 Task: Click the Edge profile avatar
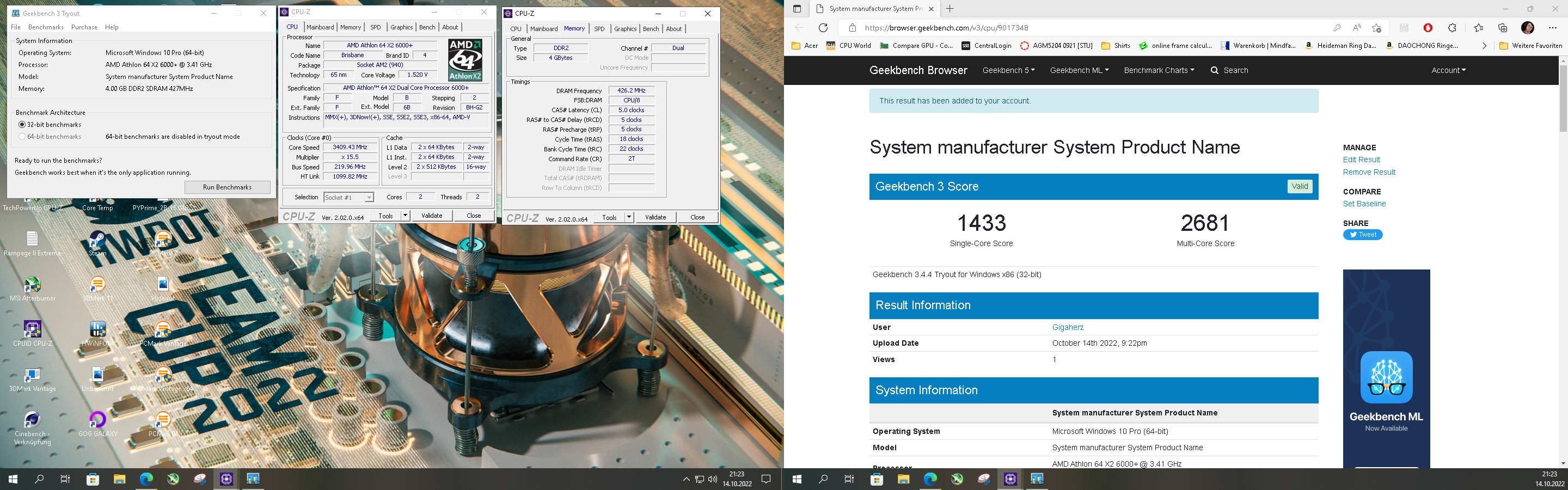[1528, 27]
